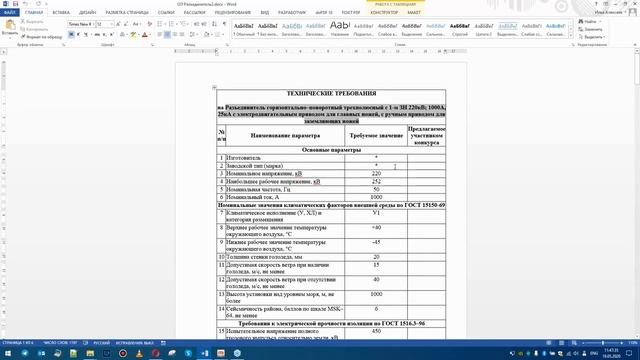Toggle Bold formatting

coord(71,35)
